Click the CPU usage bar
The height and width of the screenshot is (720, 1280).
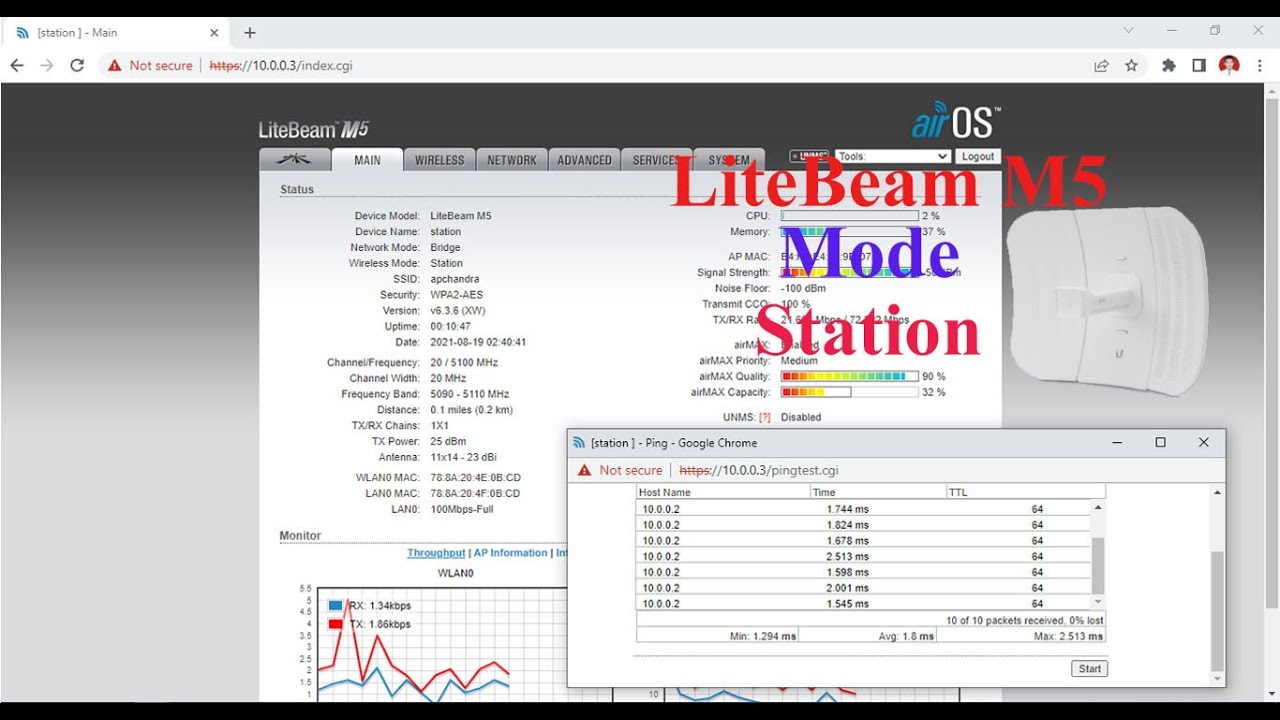click(849, 216)
